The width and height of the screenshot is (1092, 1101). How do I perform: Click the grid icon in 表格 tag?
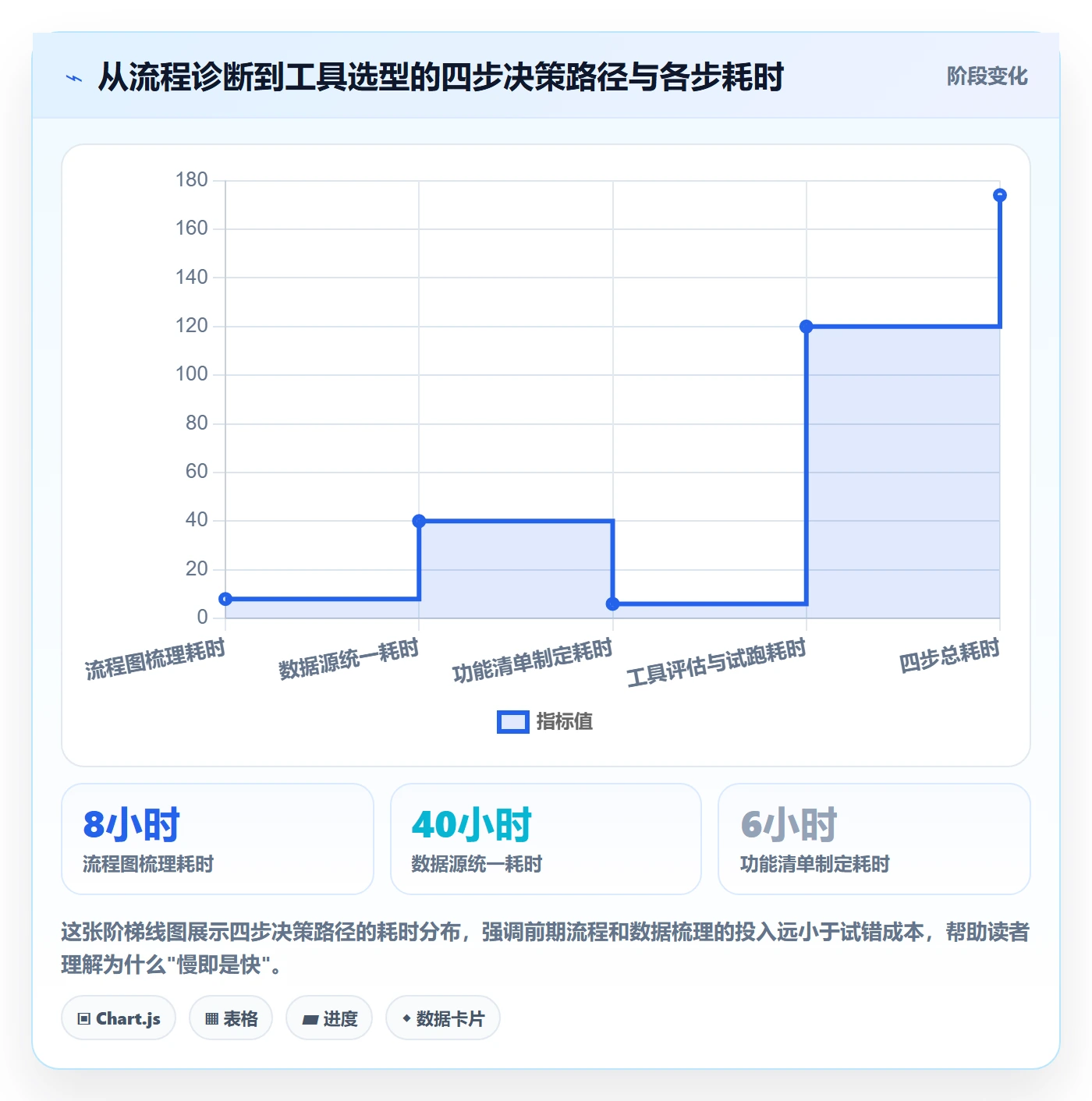(211, 1019)
